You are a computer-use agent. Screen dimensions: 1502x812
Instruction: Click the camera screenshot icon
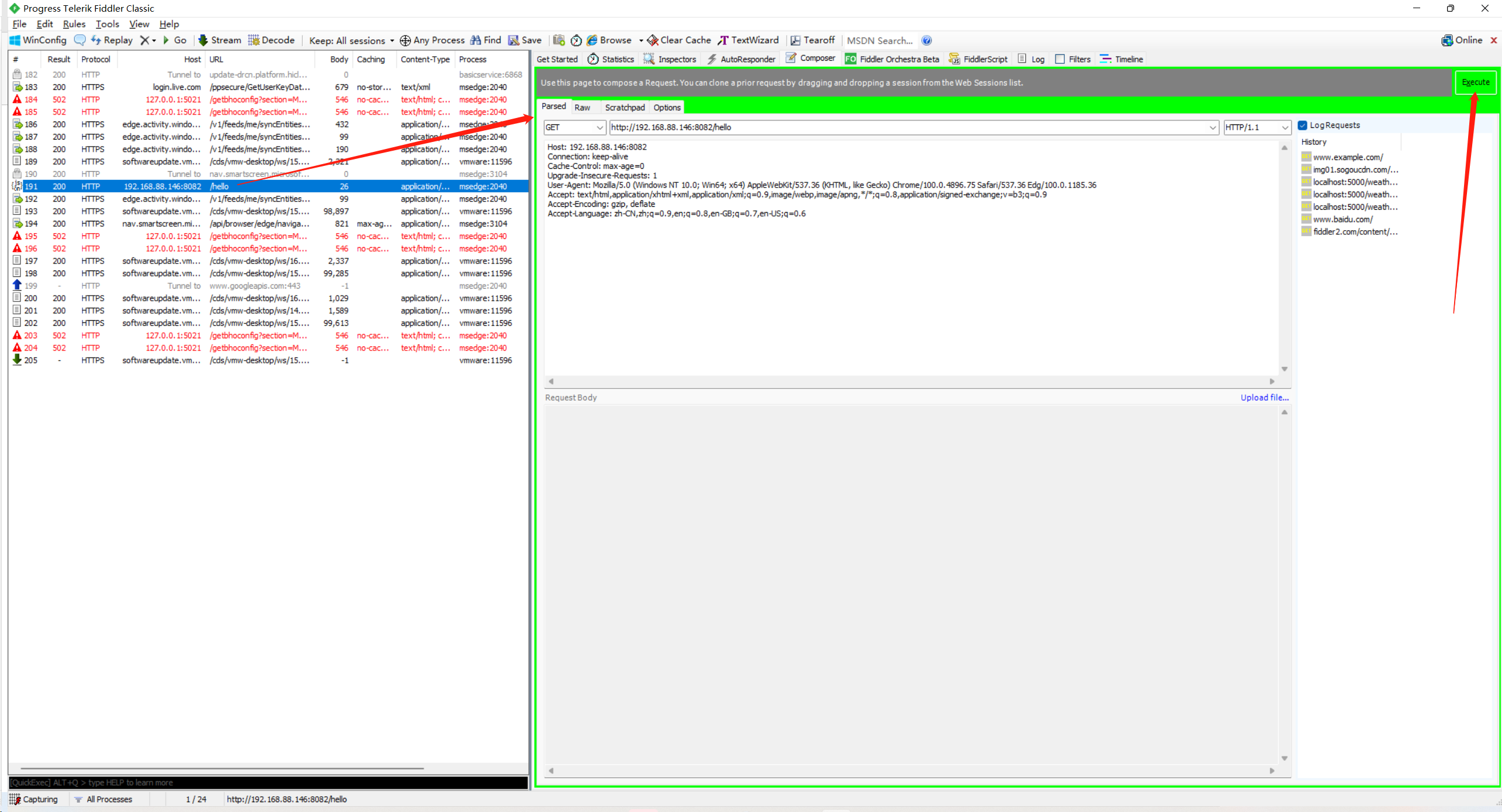coord(559,40)
